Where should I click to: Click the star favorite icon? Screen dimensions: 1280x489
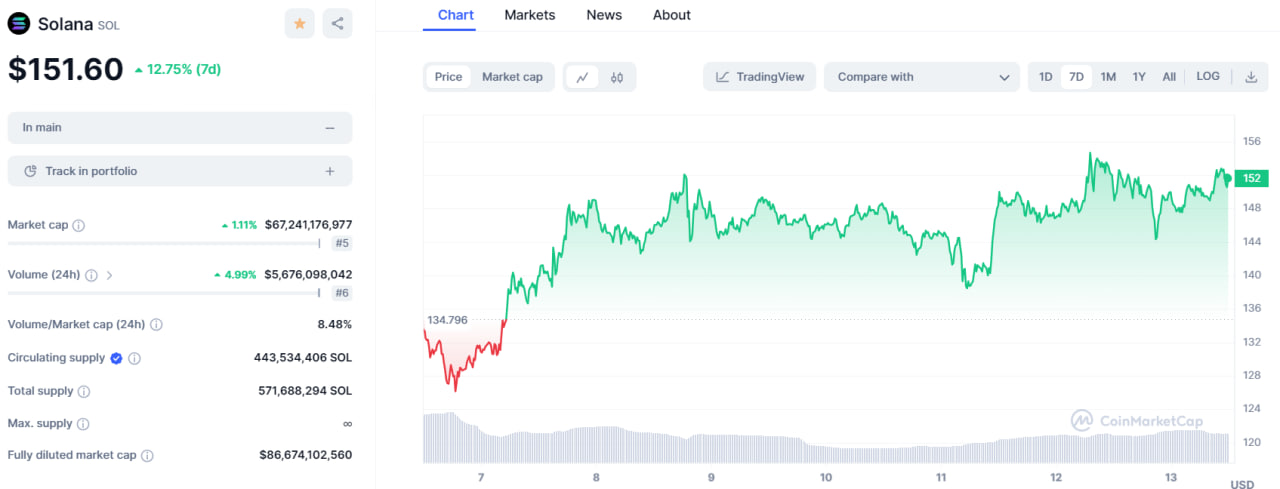(x=299, y=24)
